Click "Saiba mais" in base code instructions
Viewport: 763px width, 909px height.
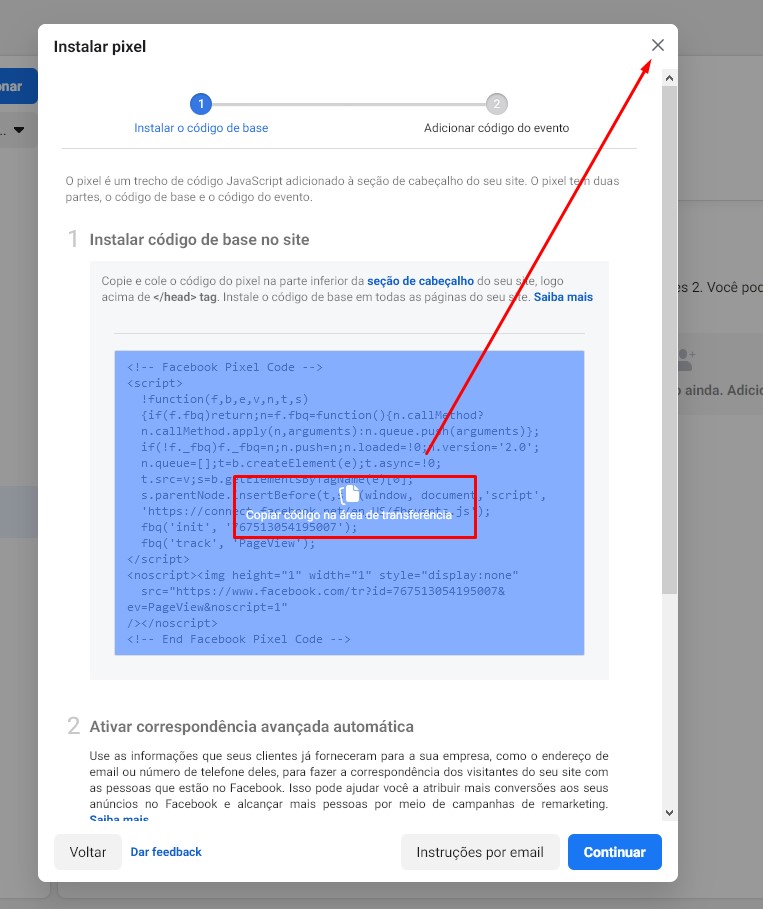pyautogui.click(x=563, y=297)
